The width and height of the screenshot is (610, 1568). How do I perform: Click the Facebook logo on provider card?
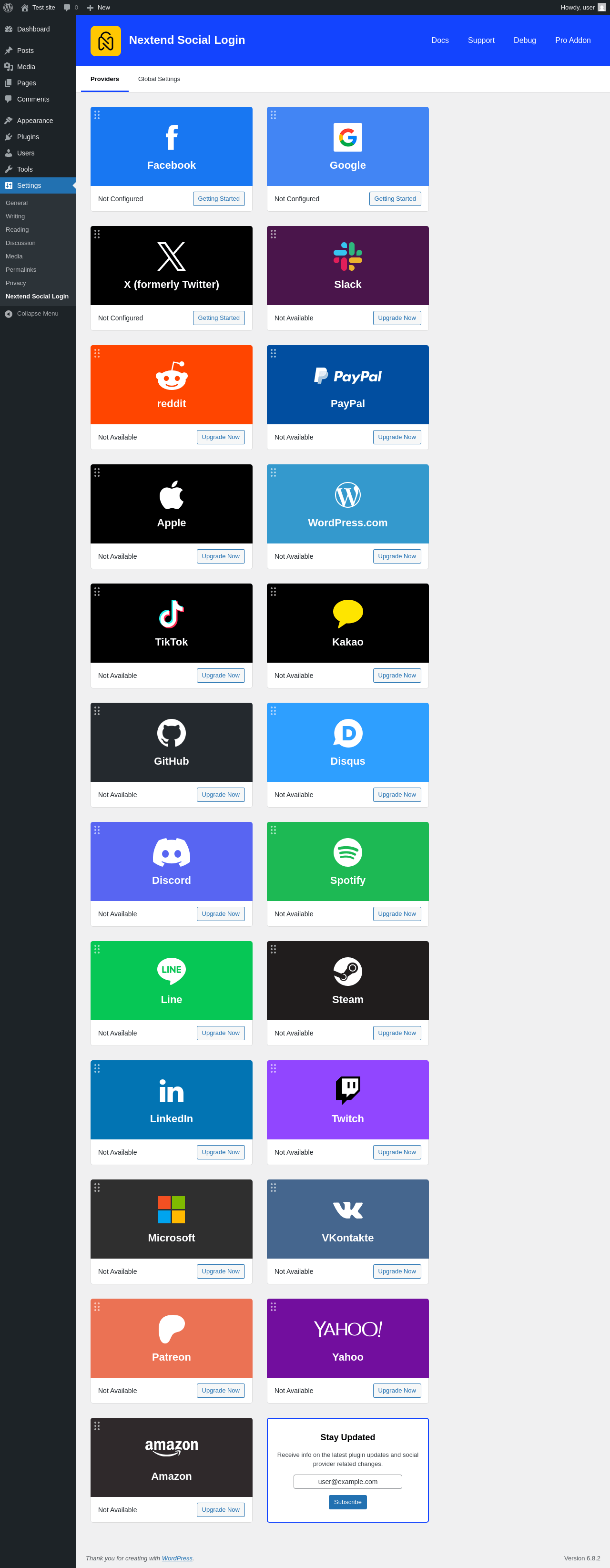click(172, 137)
